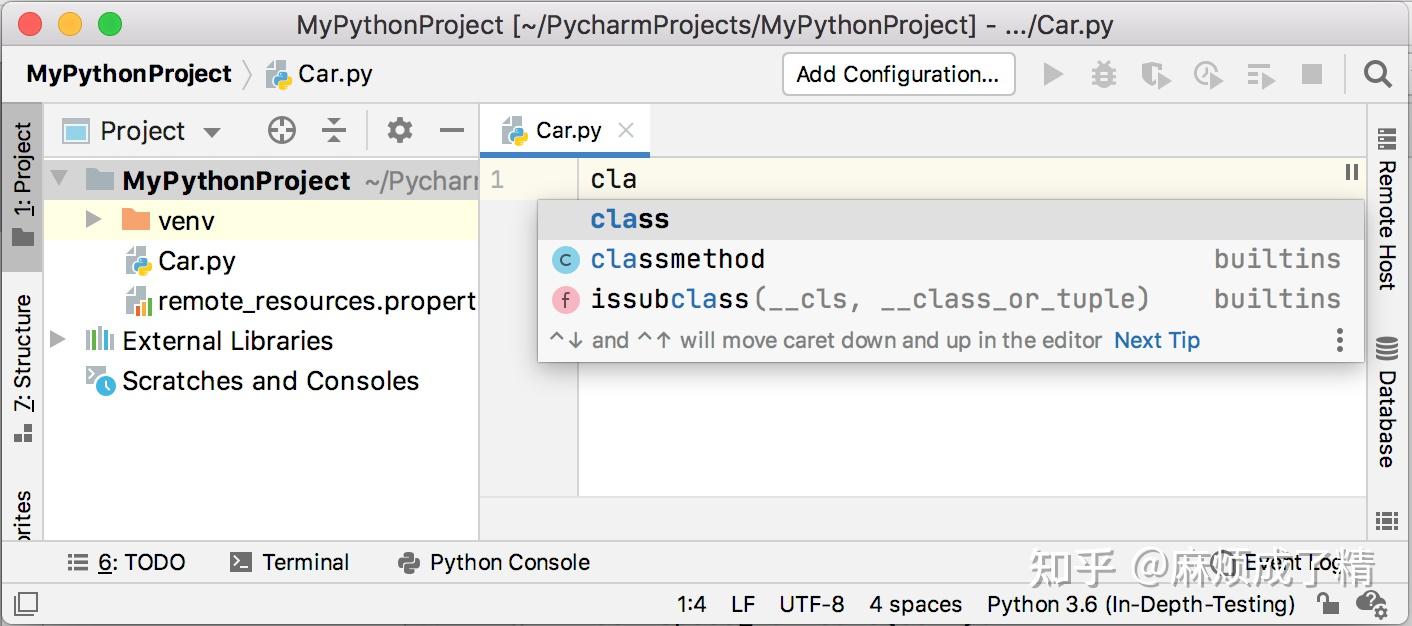Click the Debug bug icon
The height and width of the screenshot is (626, 1412).
1104,74
